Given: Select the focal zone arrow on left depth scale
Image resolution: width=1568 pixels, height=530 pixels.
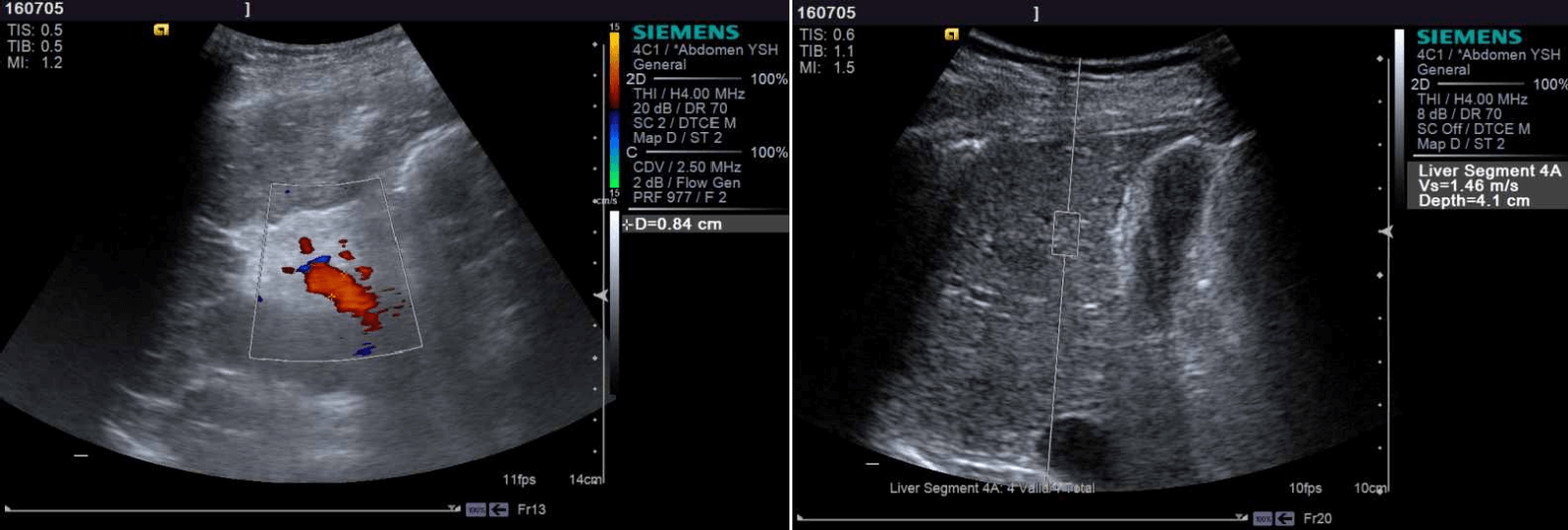Looking at the screenshot, I should pos(600,296).
